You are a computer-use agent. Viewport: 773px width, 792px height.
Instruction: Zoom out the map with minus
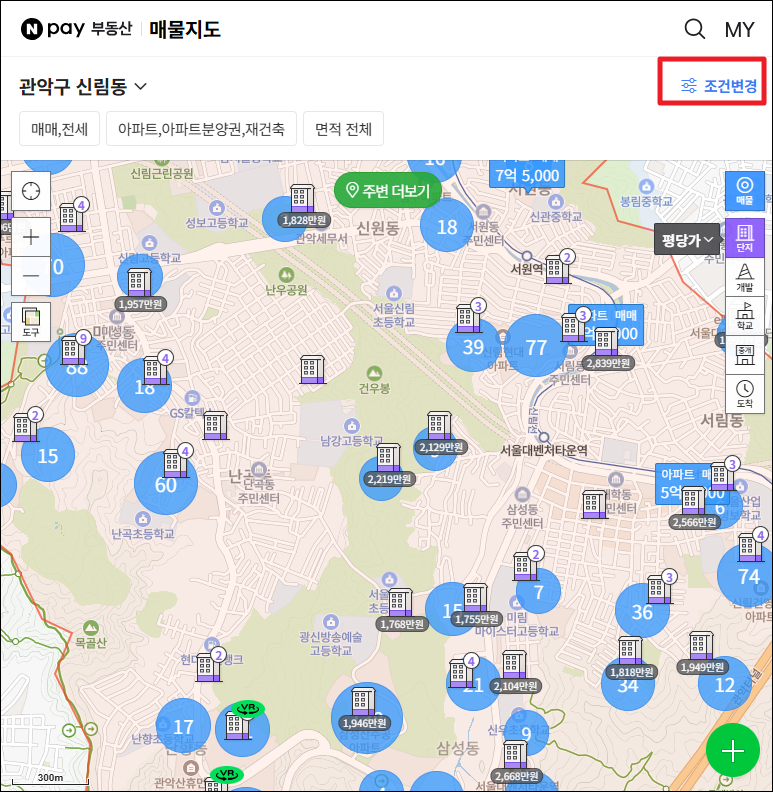[31, 275]
